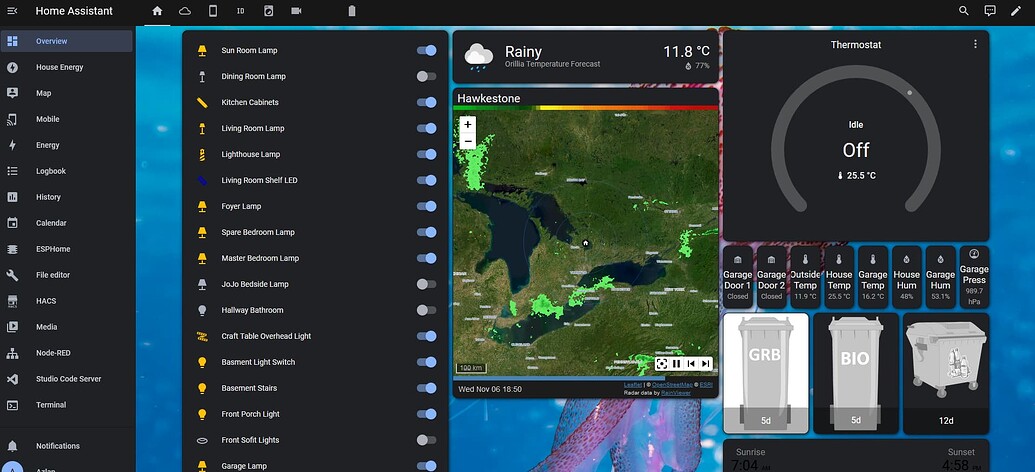Open the Thermostat three-dot menu

coord(975,44)
